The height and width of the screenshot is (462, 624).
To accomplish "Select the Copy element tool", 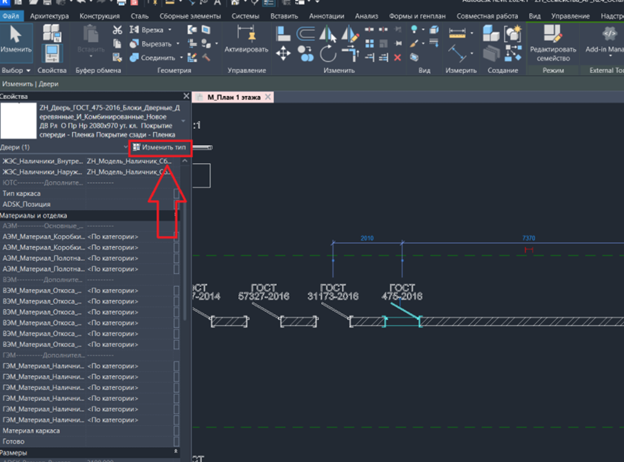I will point(305,53).
